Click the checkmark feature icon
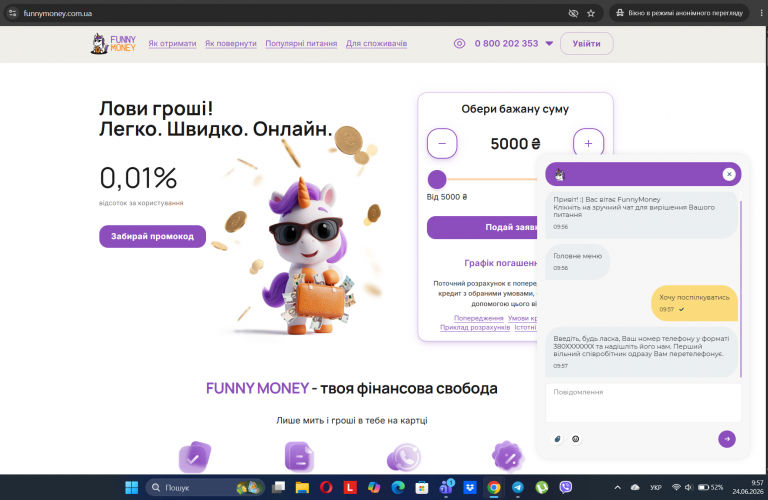This screenshot has height=500, width=768. pos(194,457)
